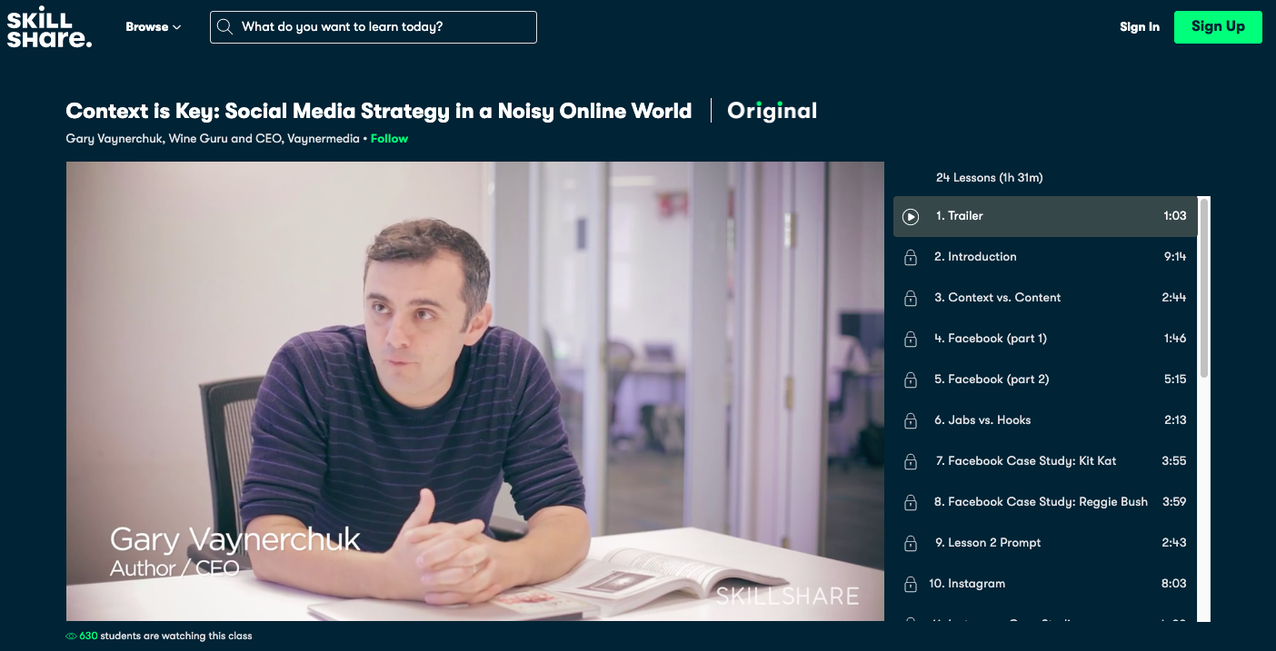Click the play icon beside Trailer
The width and height of the screenshot is (1276, 651).
tap(910, 216)
